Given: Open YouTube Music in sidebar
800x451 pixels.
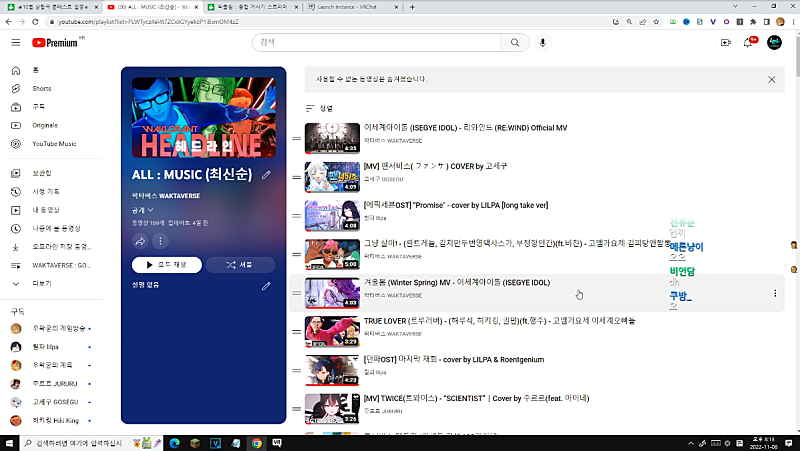Looking at the screenshot, I should [54, 144].
